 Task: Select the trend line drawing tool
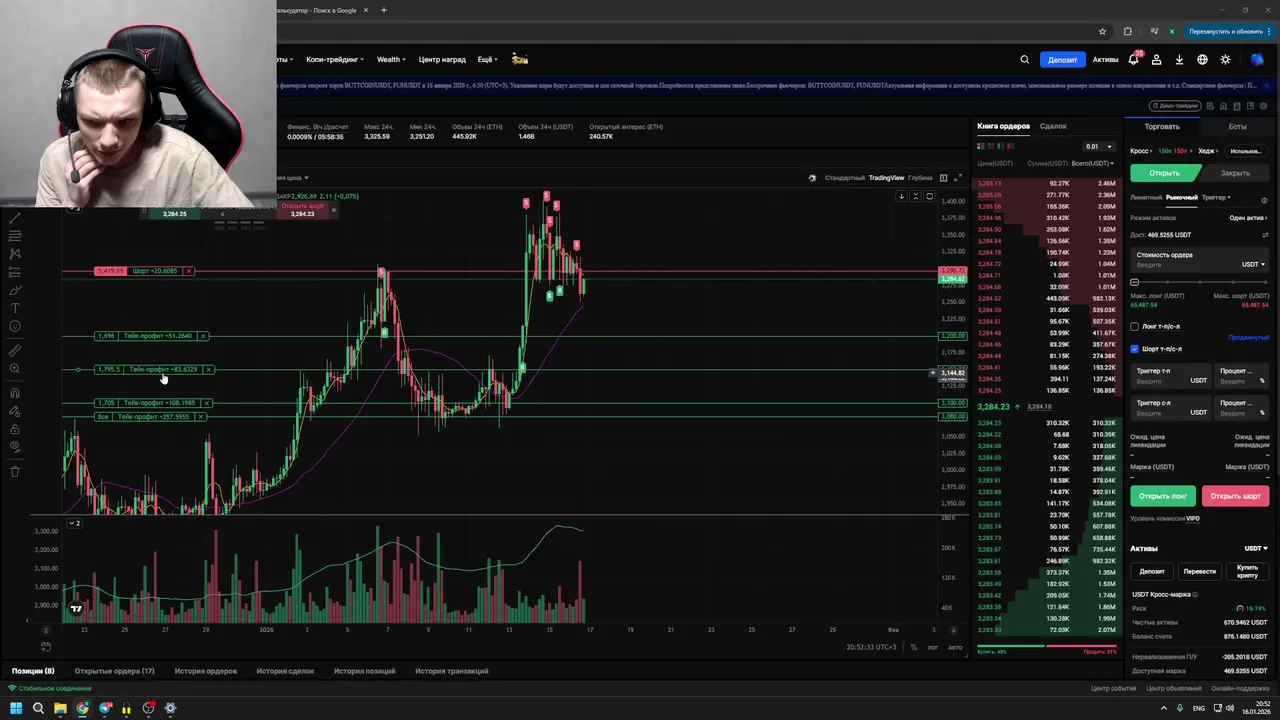pyautogui.click(x=15, y=217)
